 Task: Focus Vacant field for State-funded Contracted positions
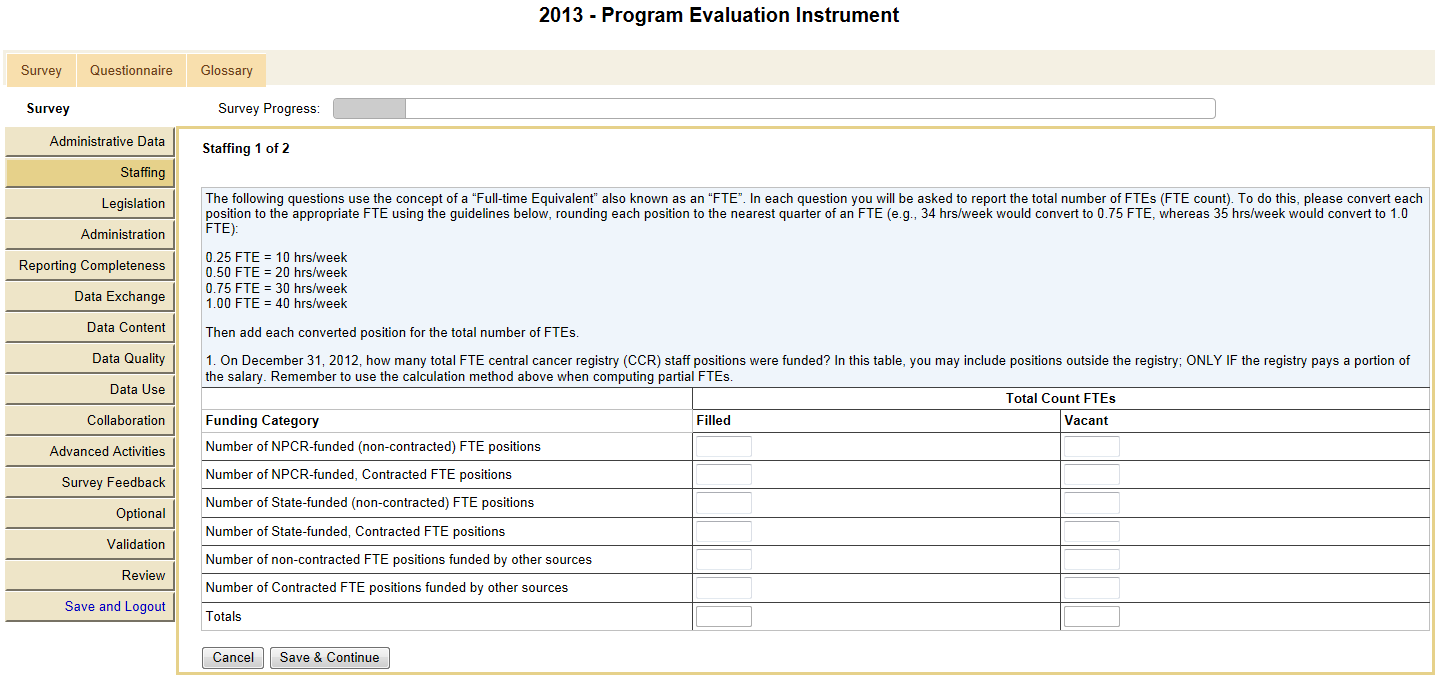(x=1092, y=532)
